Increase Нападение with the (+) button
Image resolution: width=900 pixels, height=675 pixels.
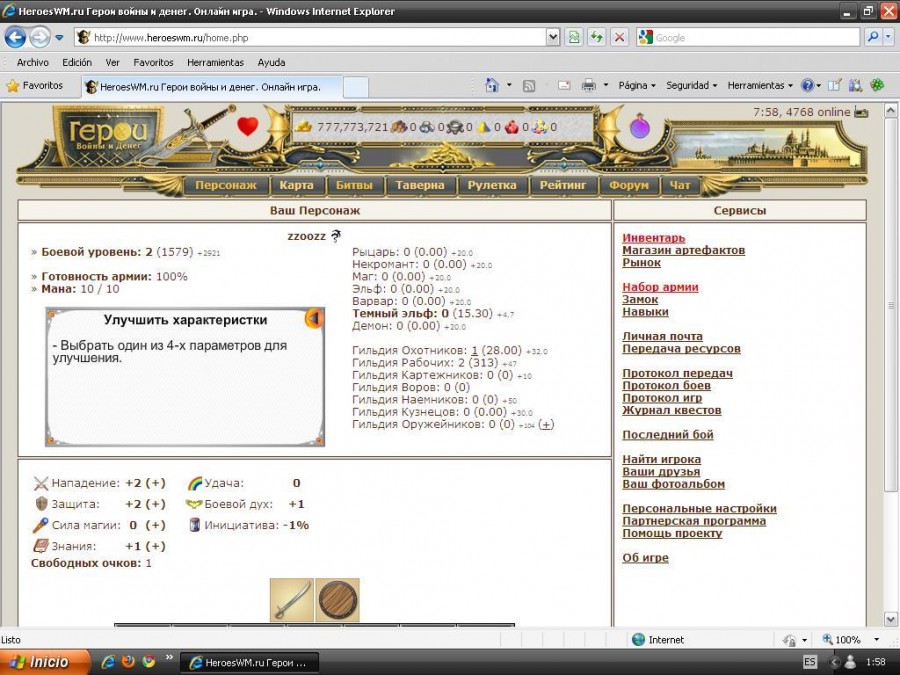point(155,483)
